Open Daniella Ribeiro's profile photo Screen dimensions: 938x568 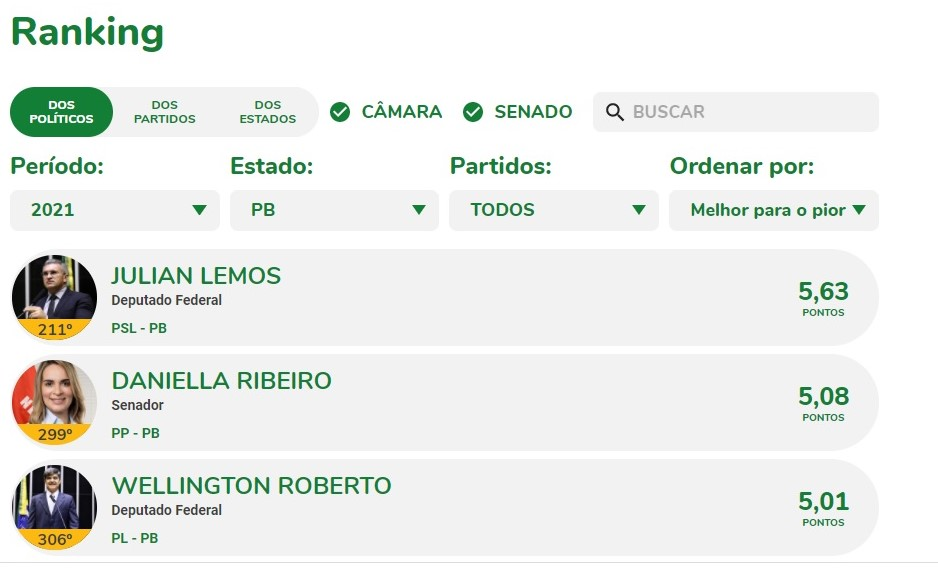(54, 393)
